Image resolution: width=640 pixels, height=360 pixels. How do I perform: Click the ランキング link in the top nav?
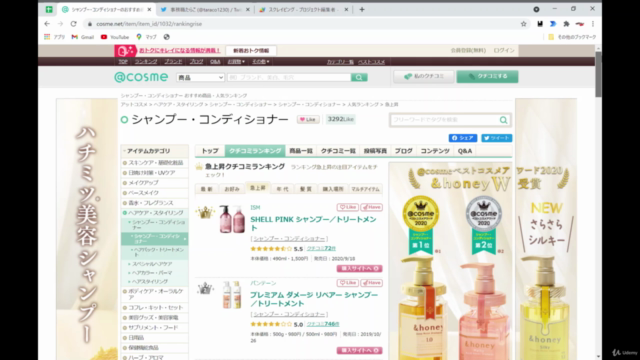(x=146, y=62)
